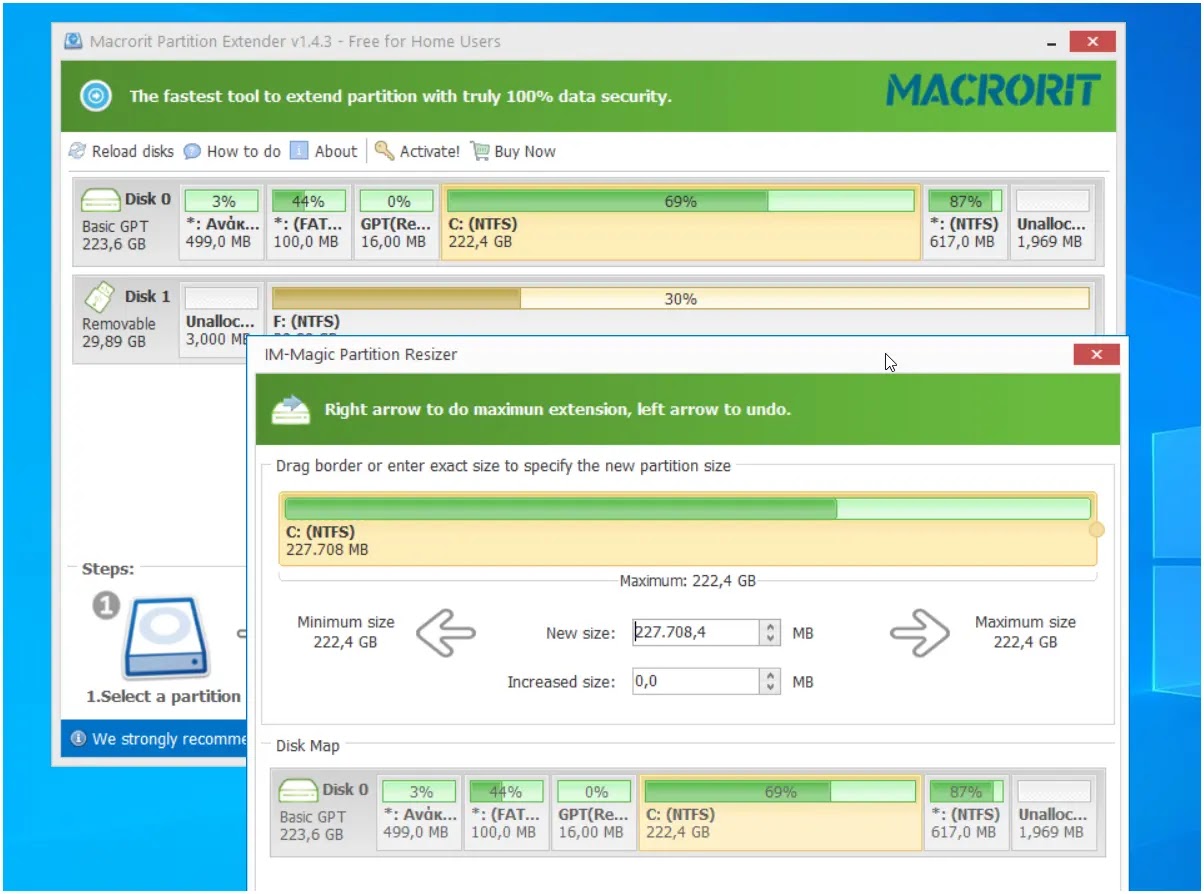Click the Maximum: 222,4 GB text under the bar
This screenshot has height=894, width=1204.
click(x=687, y=580)
